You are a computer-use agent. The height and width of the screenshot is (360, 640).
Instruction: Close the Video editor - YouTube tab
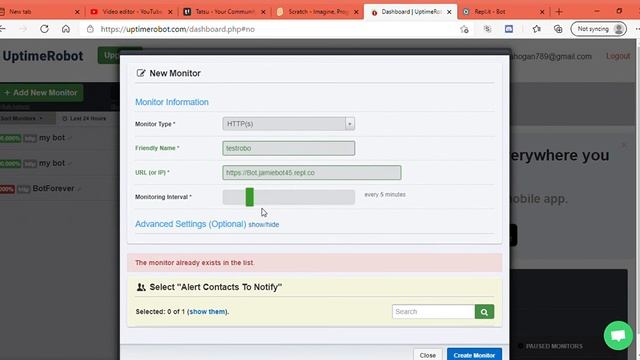click(170, 12)
